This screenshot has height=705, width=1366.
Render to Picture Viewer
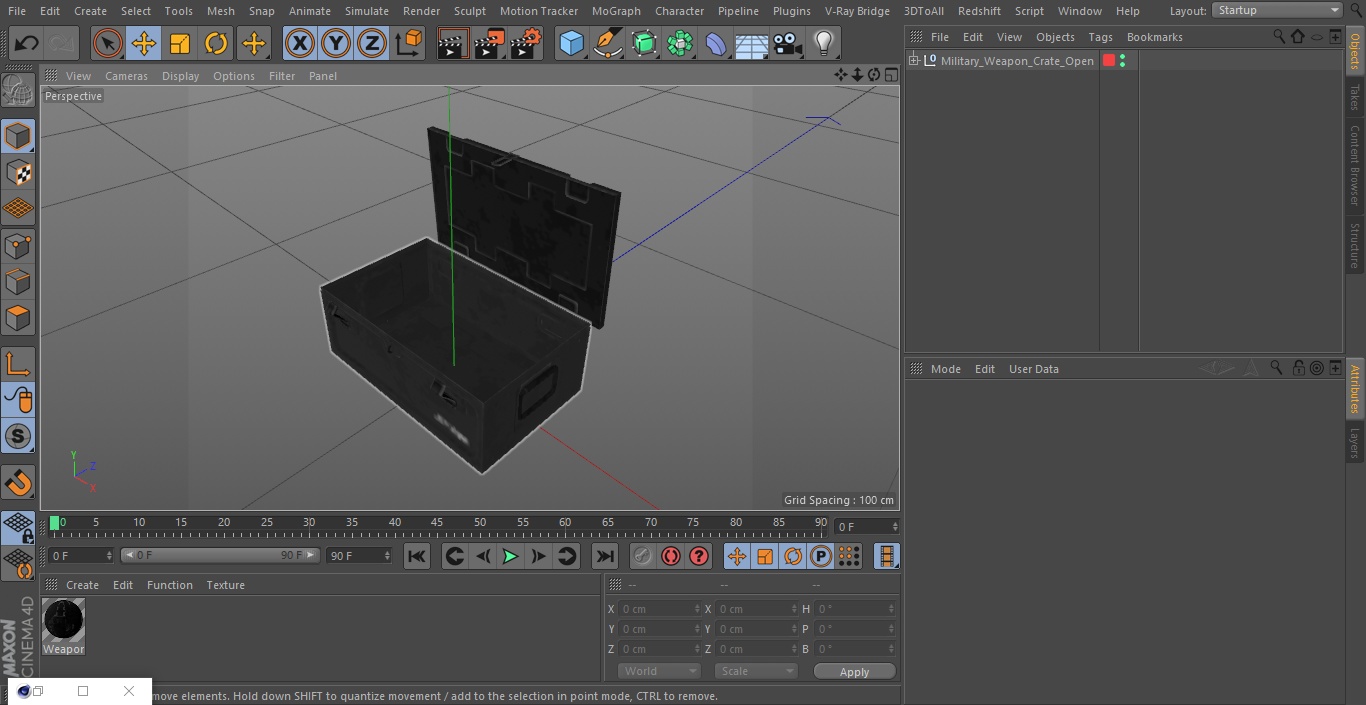(489, 44)
